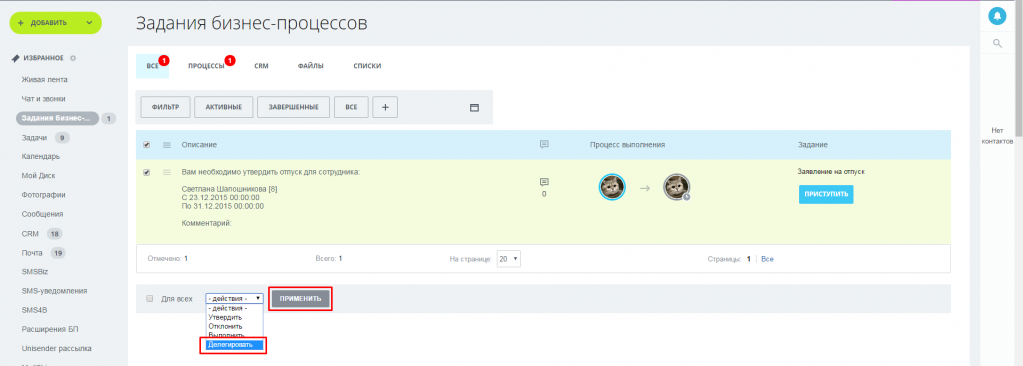Image resolution: width=1023 pixels, height=366 pixels.
Task: Open the per-page count dropdown
Action: point(508,258)
